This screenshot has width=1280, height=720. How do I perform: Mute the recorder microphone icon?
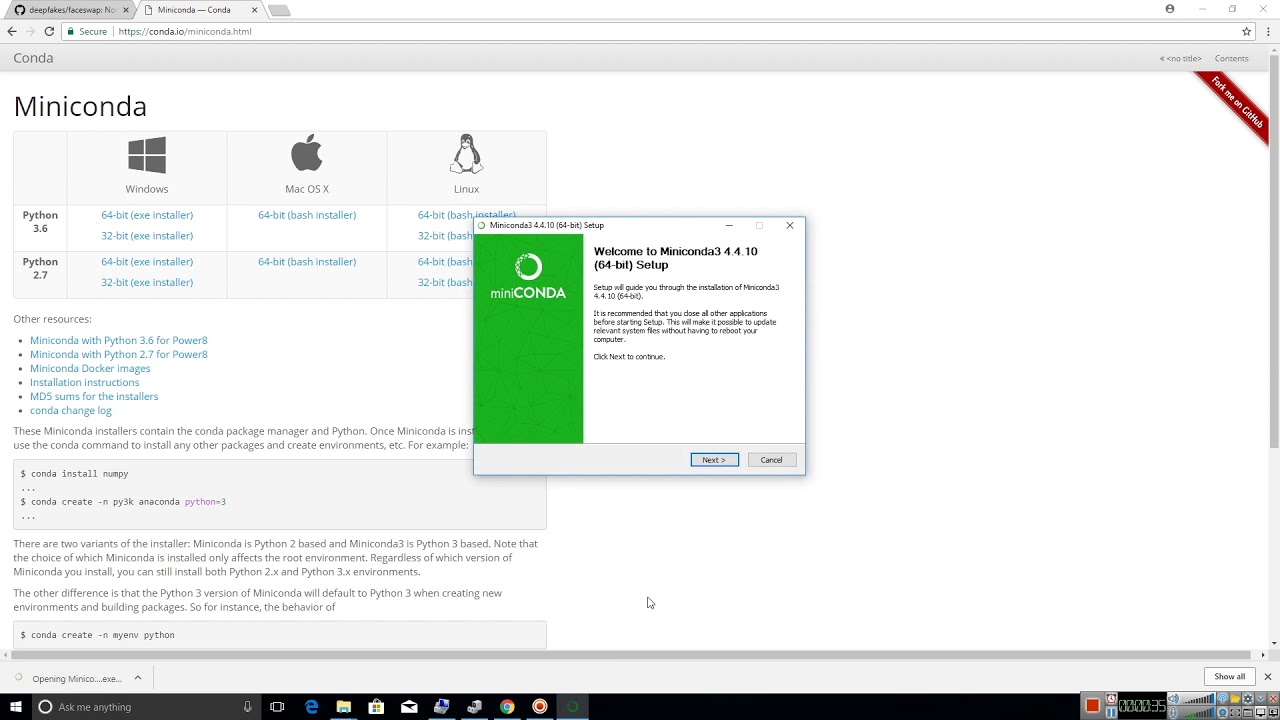point(1174,713)
